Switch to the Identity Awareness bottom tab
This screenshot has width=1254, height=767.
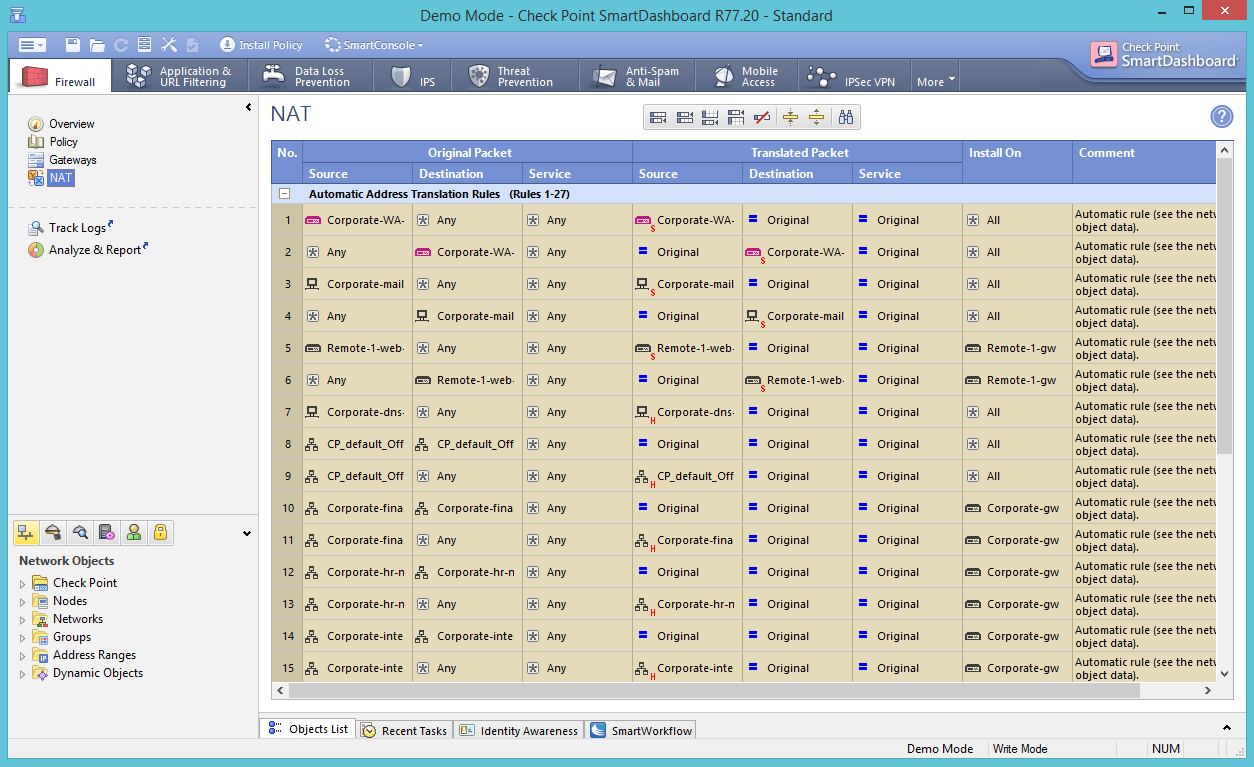(x=519, y=730)
